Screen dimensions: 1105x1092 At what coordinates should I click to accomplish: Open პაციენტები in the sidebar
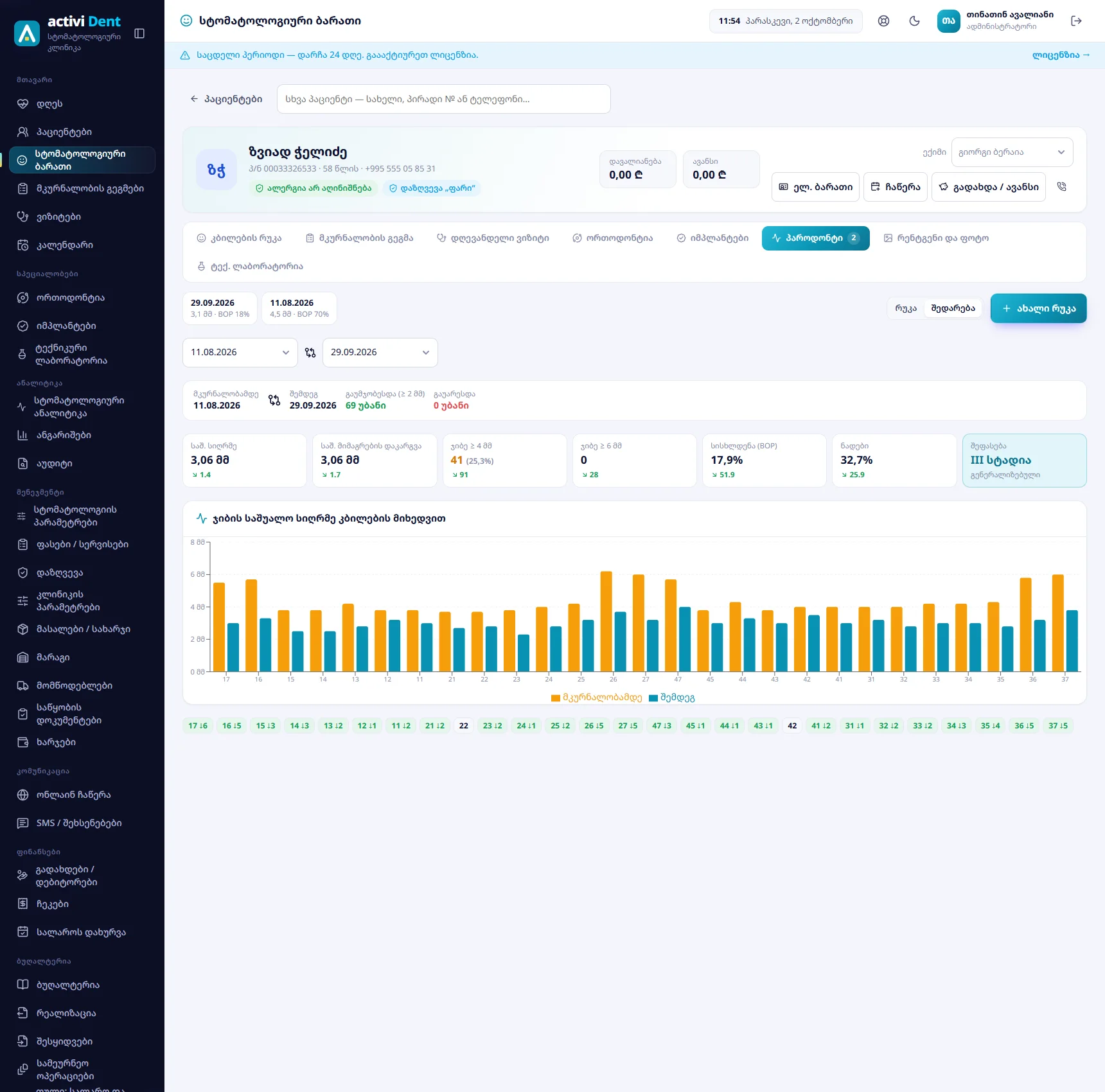(x=82, y=132)
